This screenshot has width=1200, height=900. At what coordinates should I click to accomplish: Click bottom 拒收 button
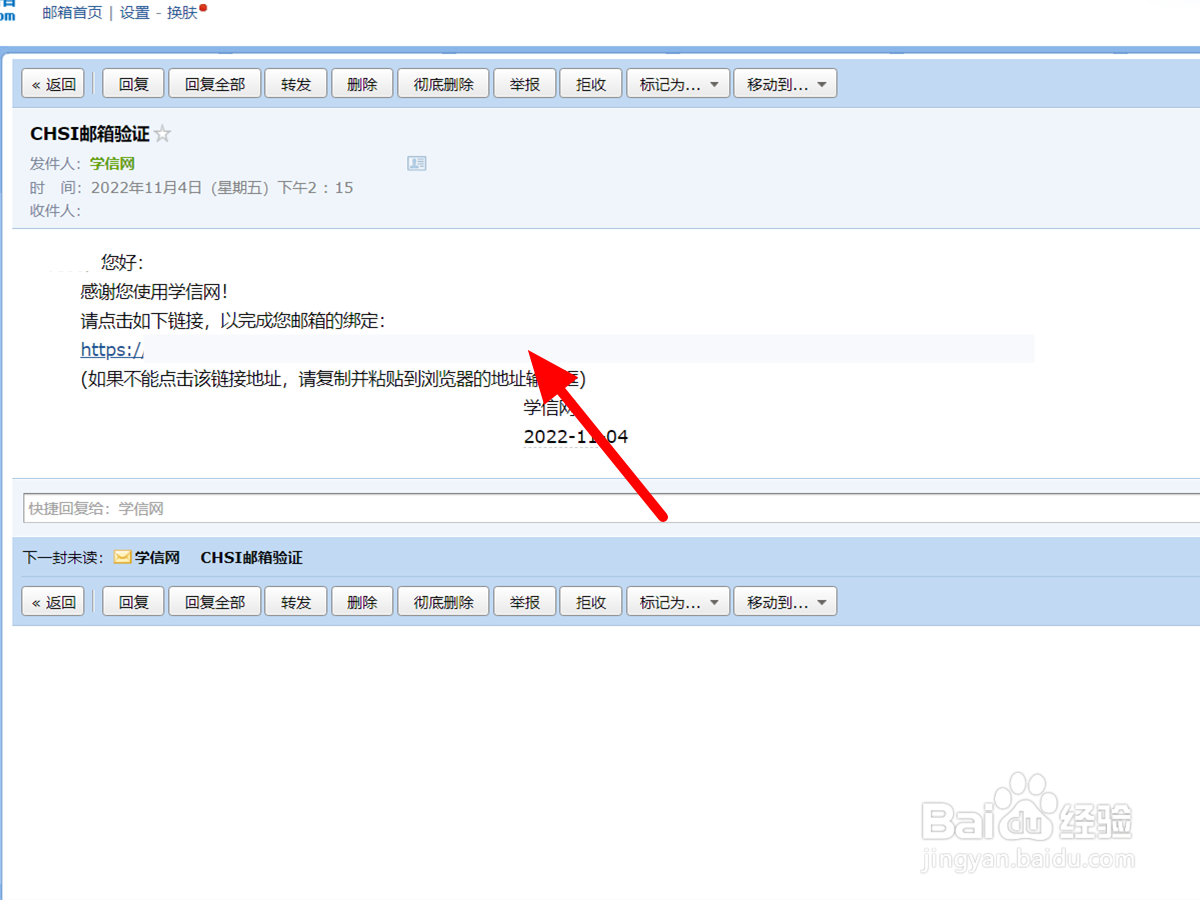coord(591,602)
